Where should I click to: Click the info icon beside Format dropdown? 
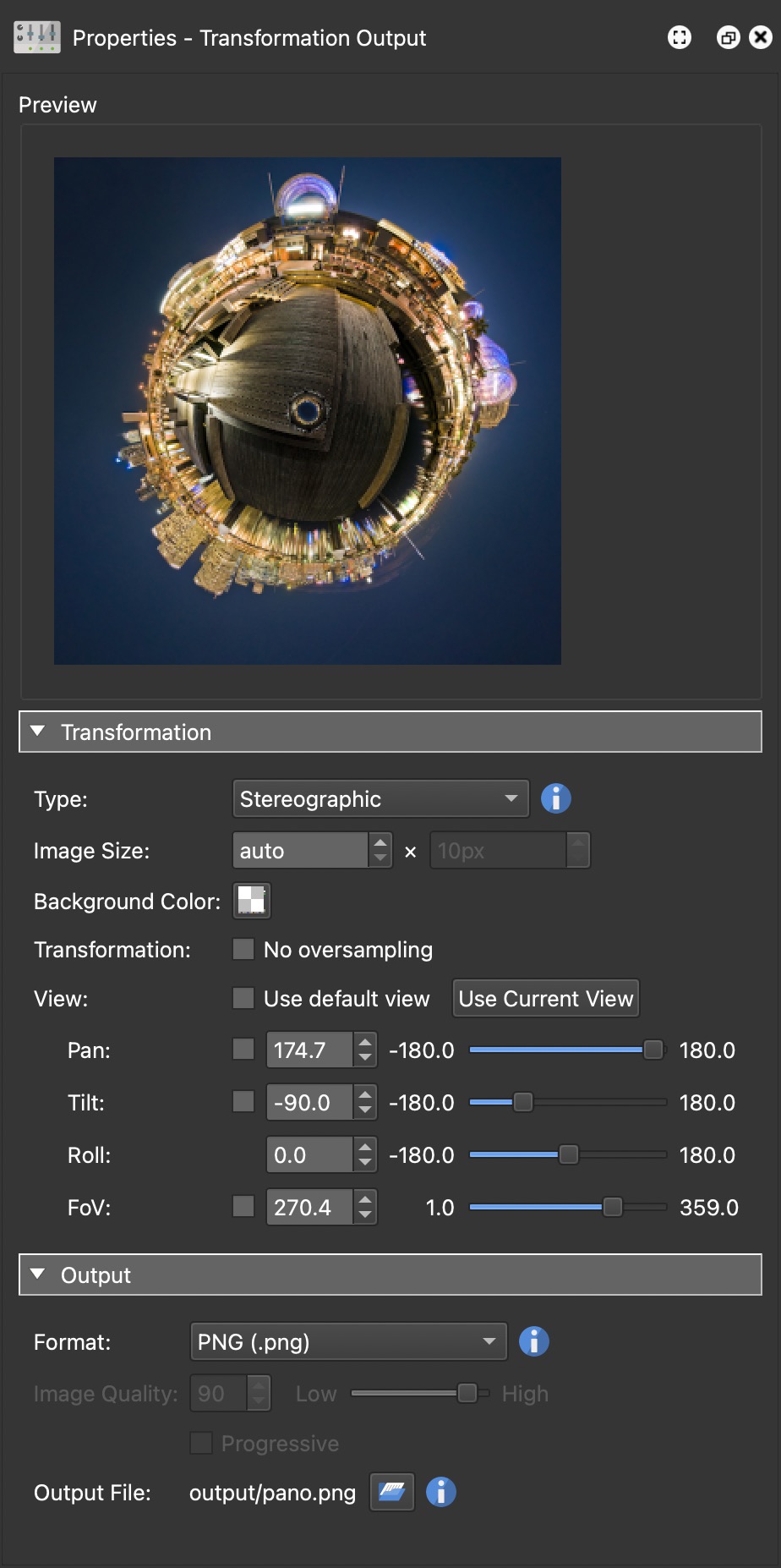point(533,1341)
